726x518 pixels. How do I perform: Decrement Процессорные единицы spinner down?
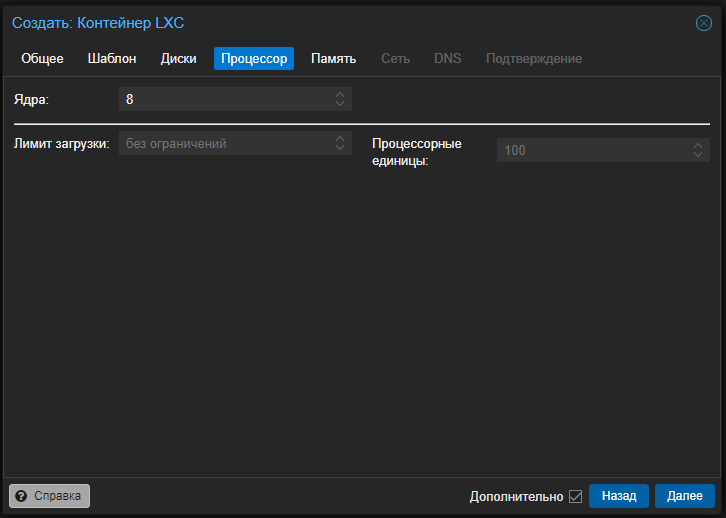698,155
